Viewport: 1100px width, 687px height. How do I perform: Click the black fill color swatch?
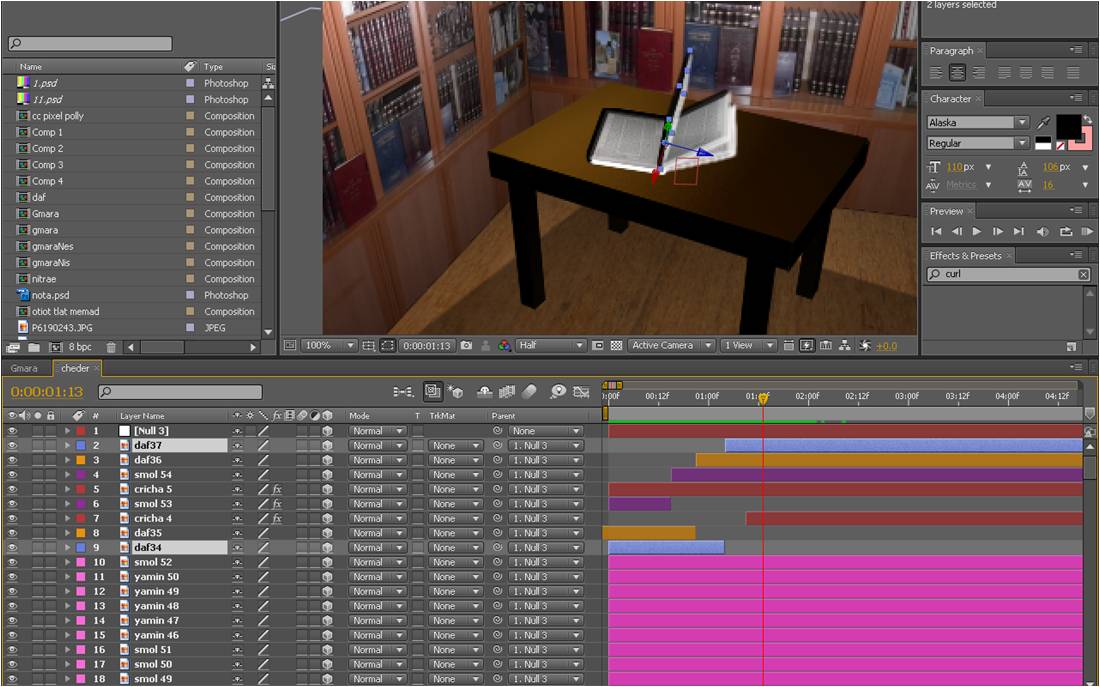point(1070,126)
